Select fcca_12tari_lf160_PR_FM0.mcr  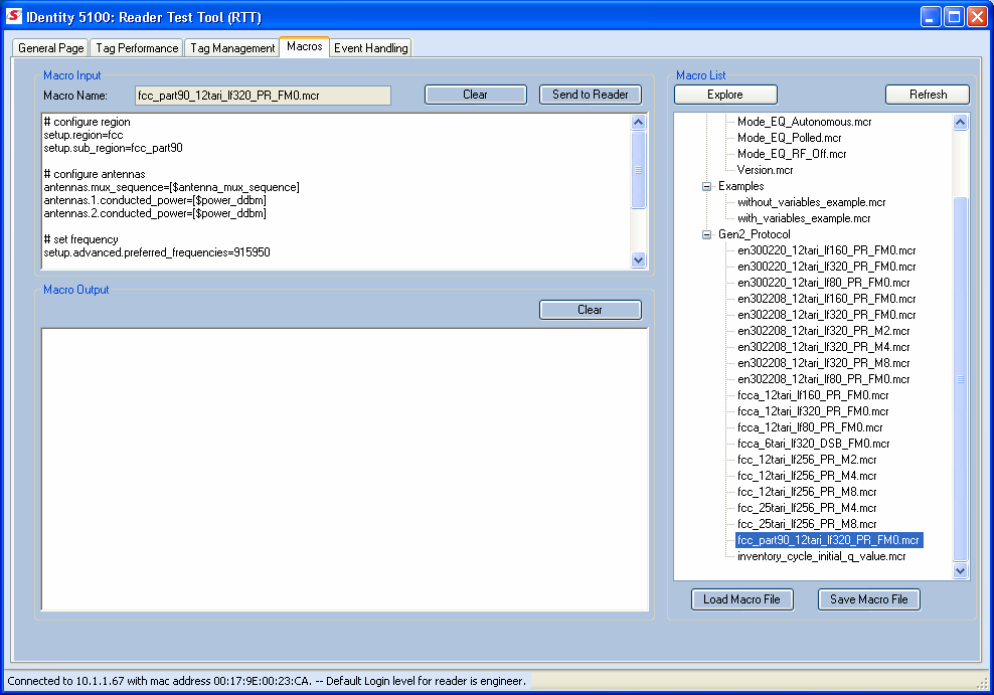click(x=813, y=396)
